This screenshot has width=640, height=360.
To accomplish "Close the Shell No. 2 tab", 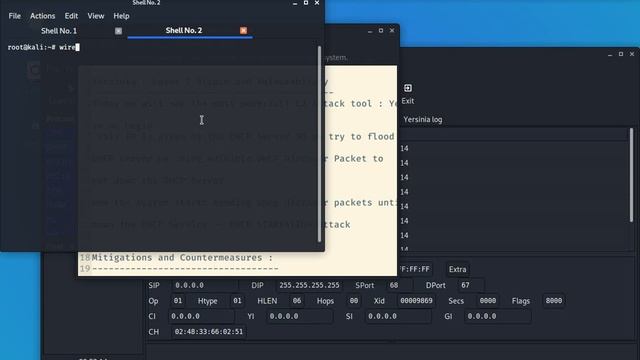I will coord(243,31).
